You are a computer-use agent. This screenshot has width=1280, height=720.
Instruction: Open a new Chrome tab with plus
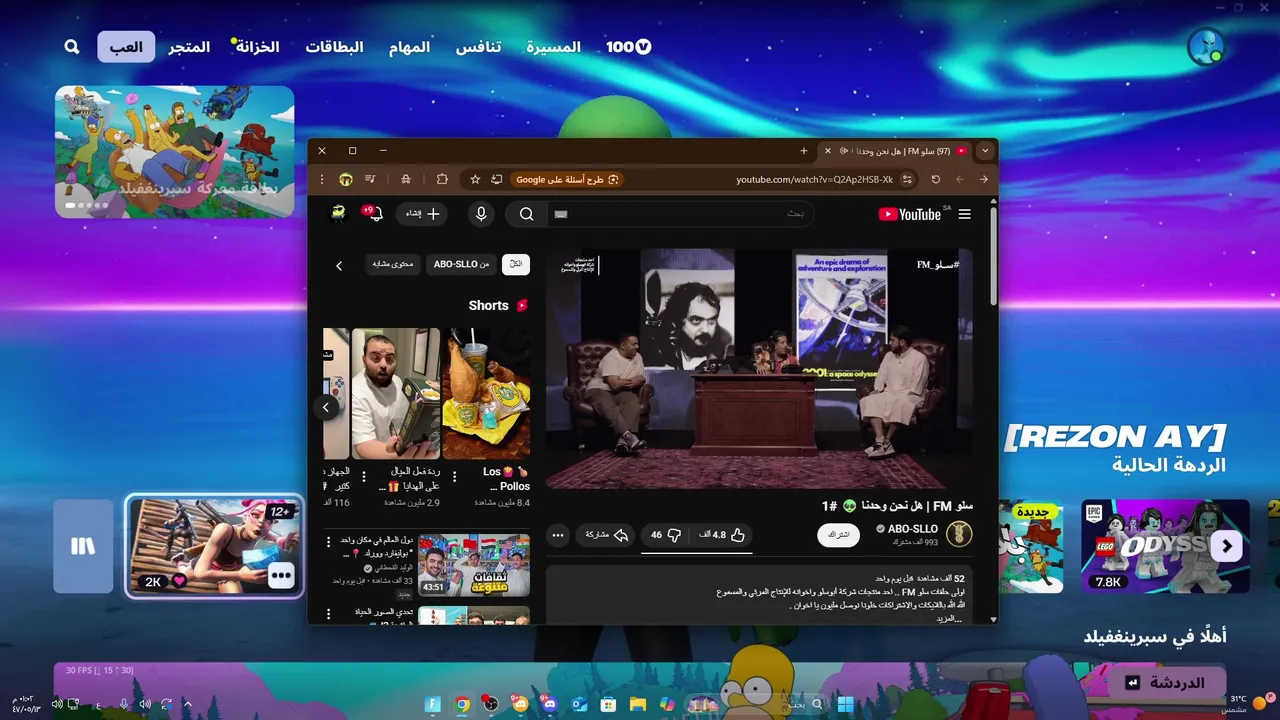pos(803,151)
